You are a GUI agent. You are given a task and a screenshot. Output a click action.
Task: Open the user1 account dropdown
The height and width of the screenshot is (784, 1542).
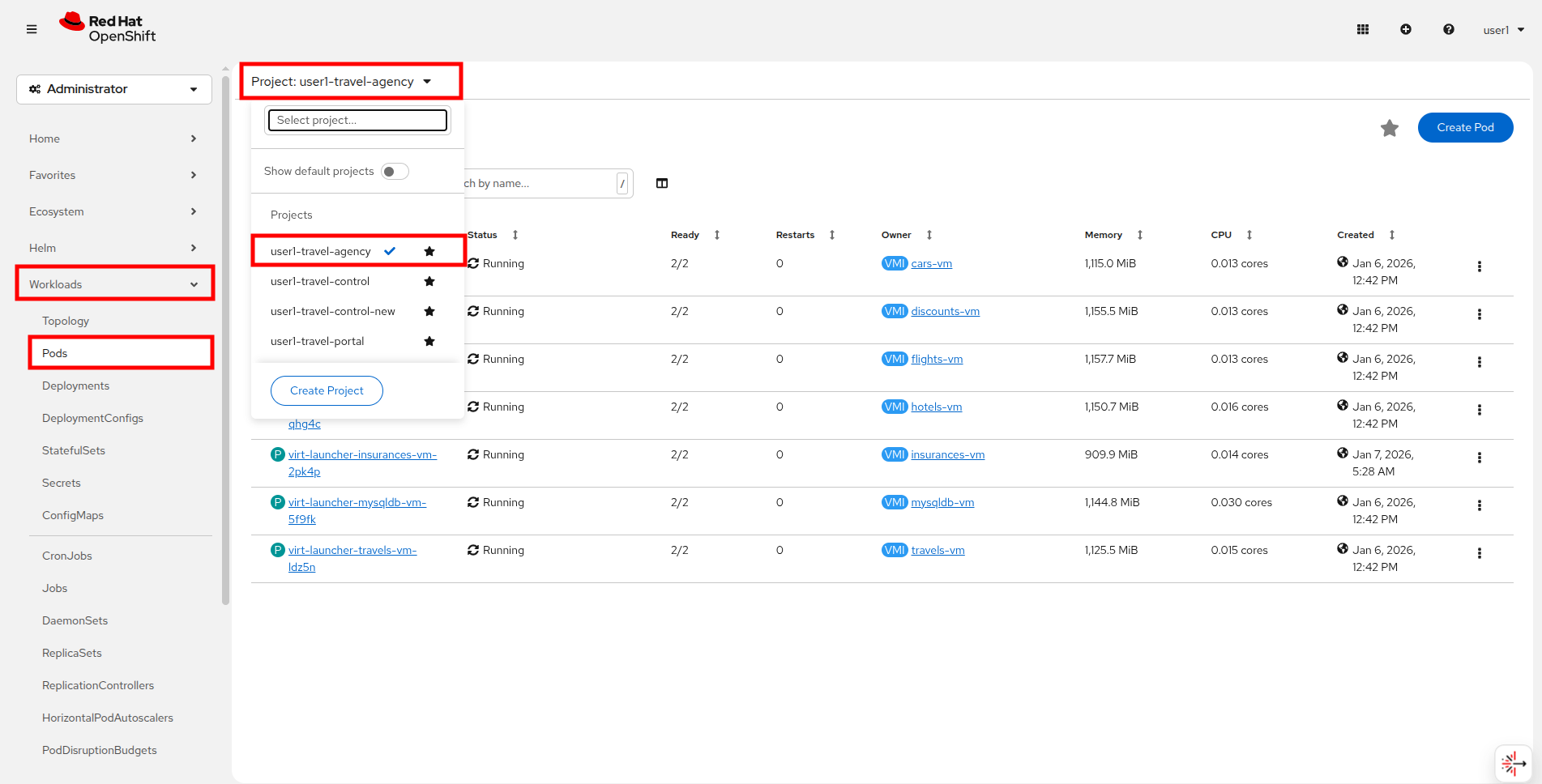[1504, 30]
